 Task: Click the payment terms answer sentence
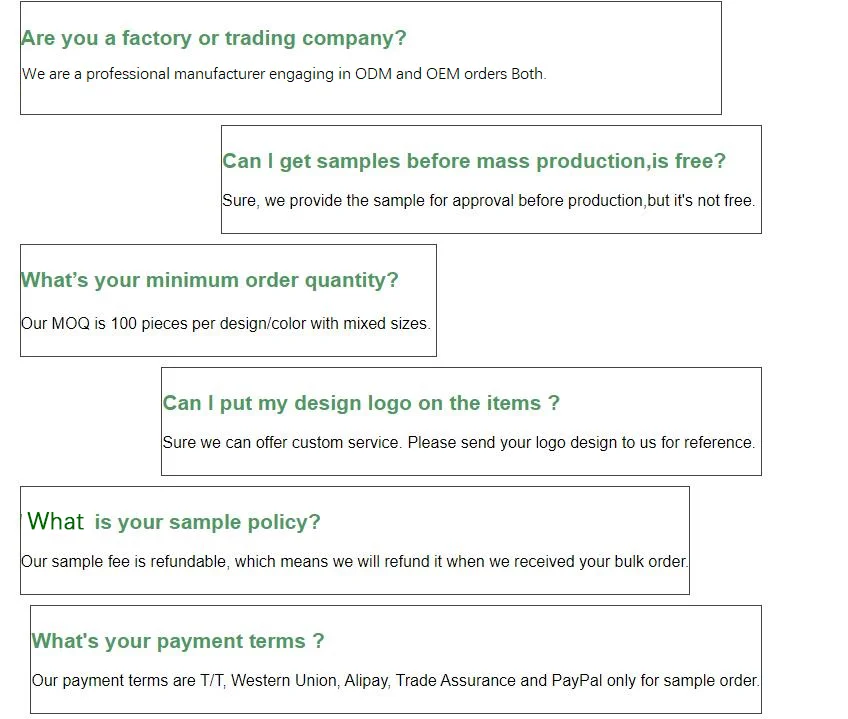[395, 680]
